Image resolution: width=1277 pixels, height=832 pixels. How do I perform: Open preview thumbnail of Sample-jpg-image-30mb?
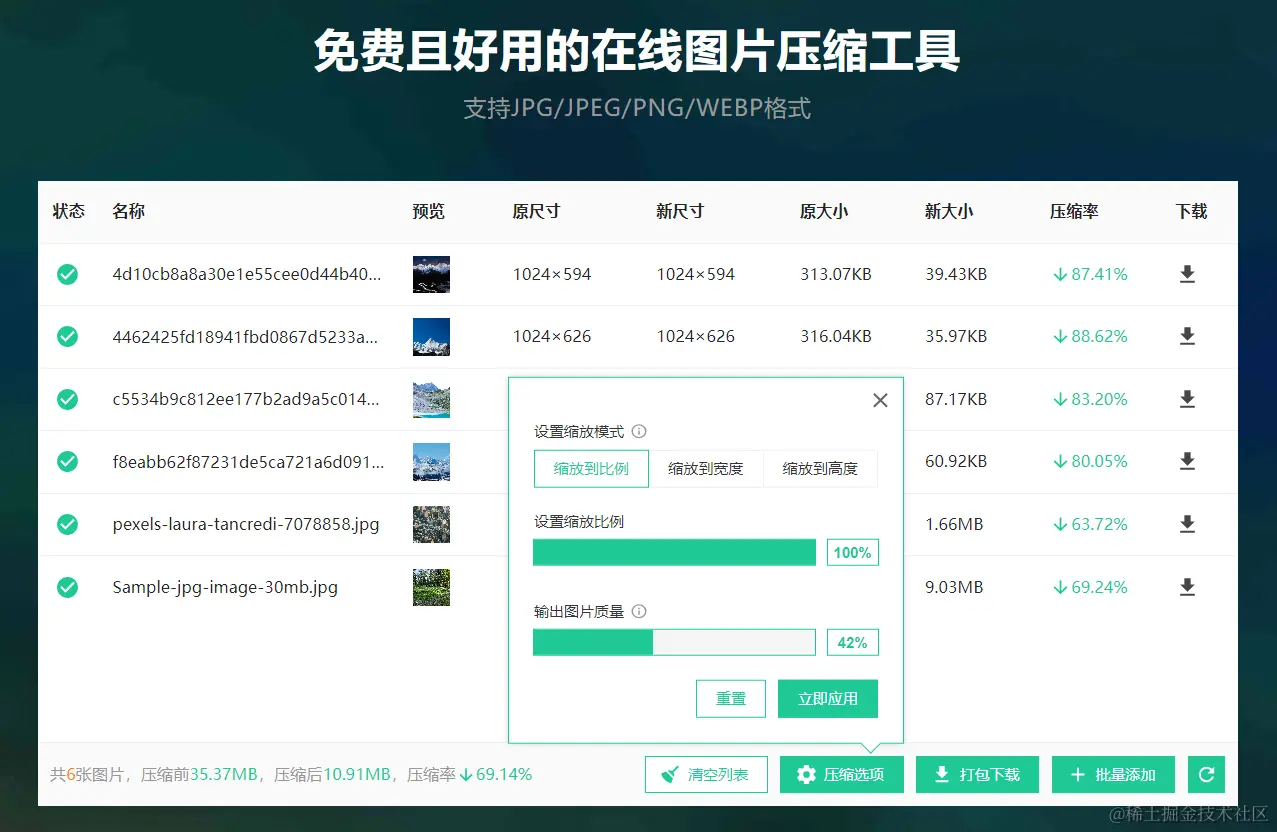tap(431, 587)
